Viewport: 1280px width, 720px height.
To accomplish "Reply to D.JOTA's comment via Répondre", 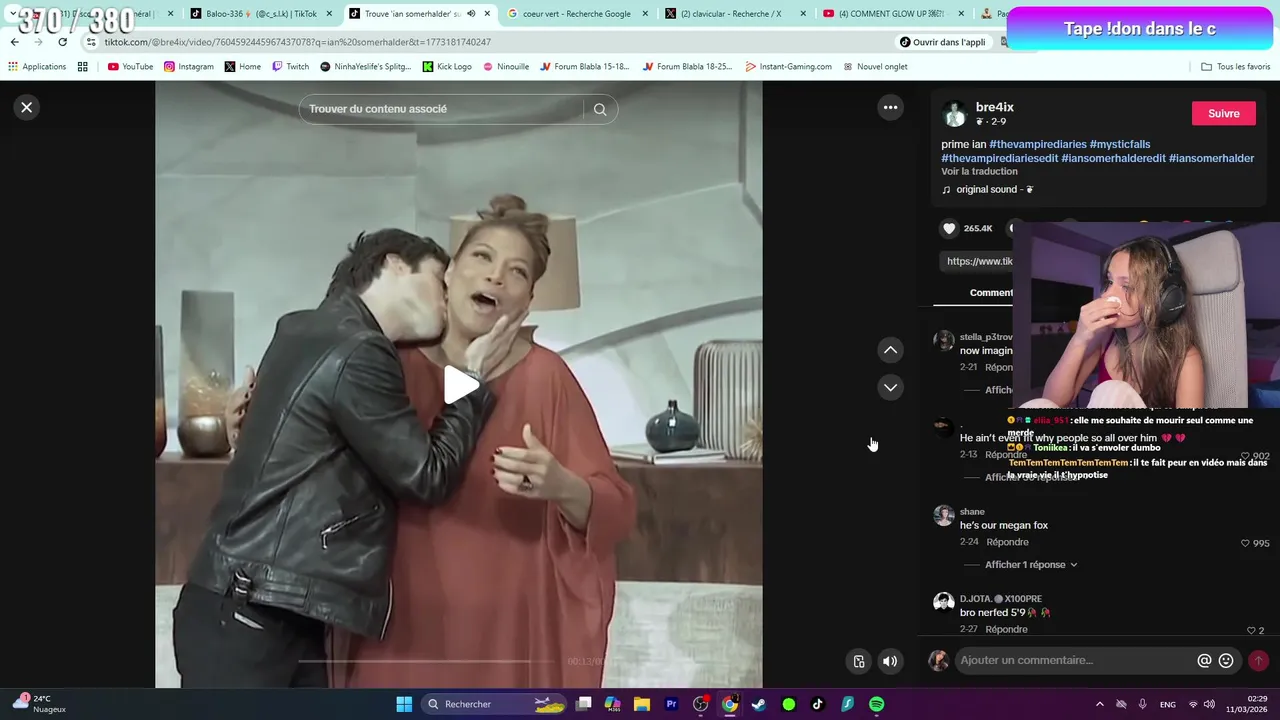I will coord(1006,629).
